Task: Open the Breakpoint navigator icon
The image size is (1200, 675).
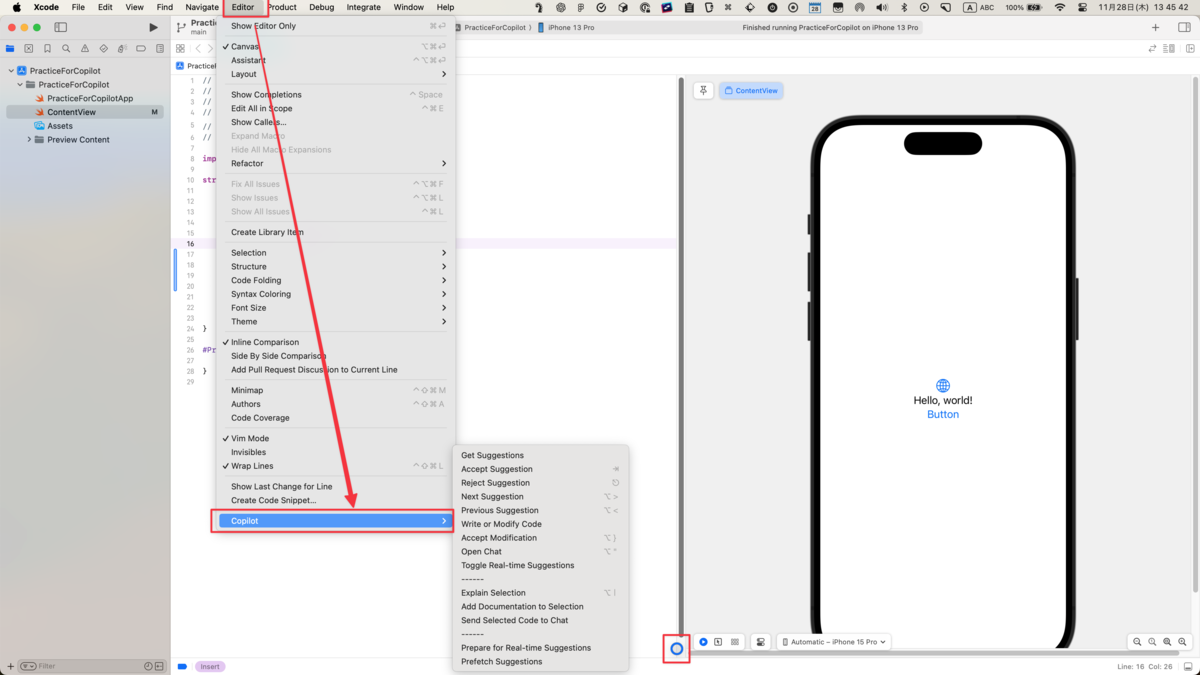Action: 141,48
